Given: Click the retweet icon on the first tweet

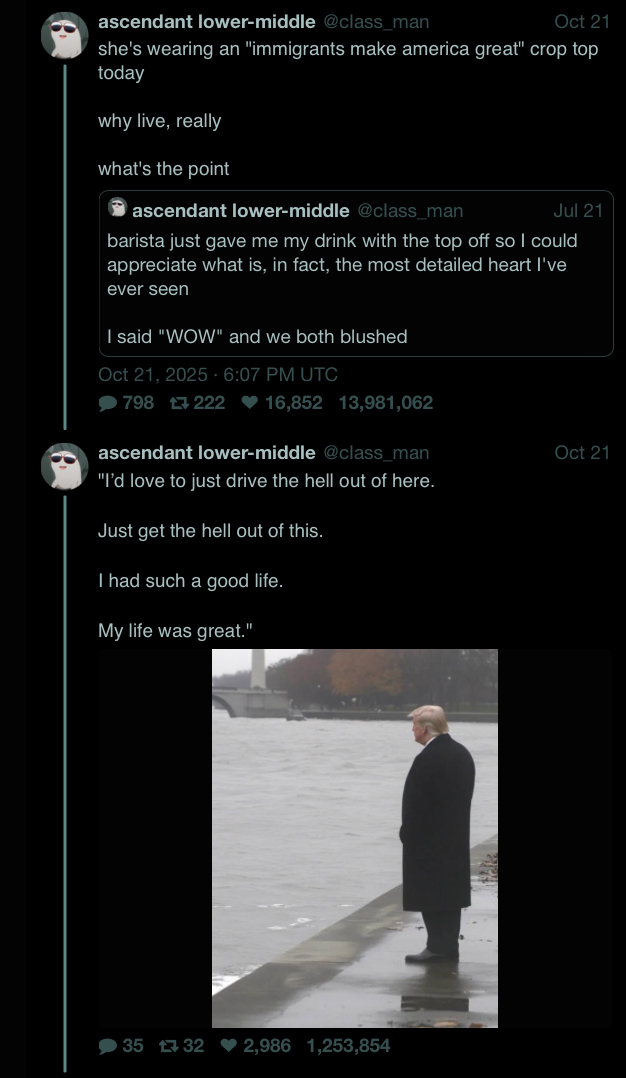Looking at the screenshot, I should [180, 403].
